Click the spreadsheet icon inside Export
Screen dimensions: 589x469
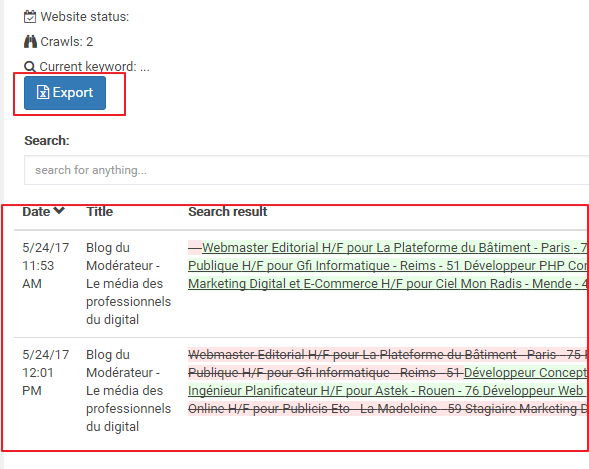42,92
